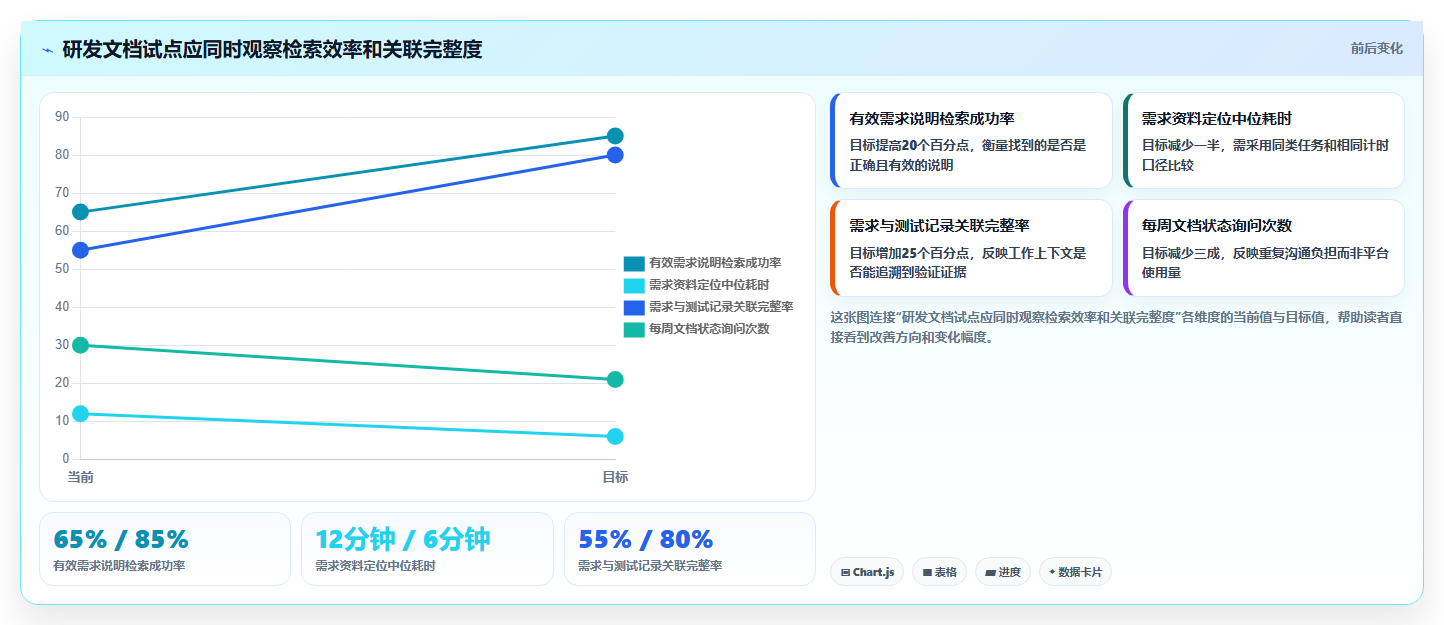
Task: Toggle 有效需求说明检索成功率 legend color box
Action: click(x=634, y=263)
